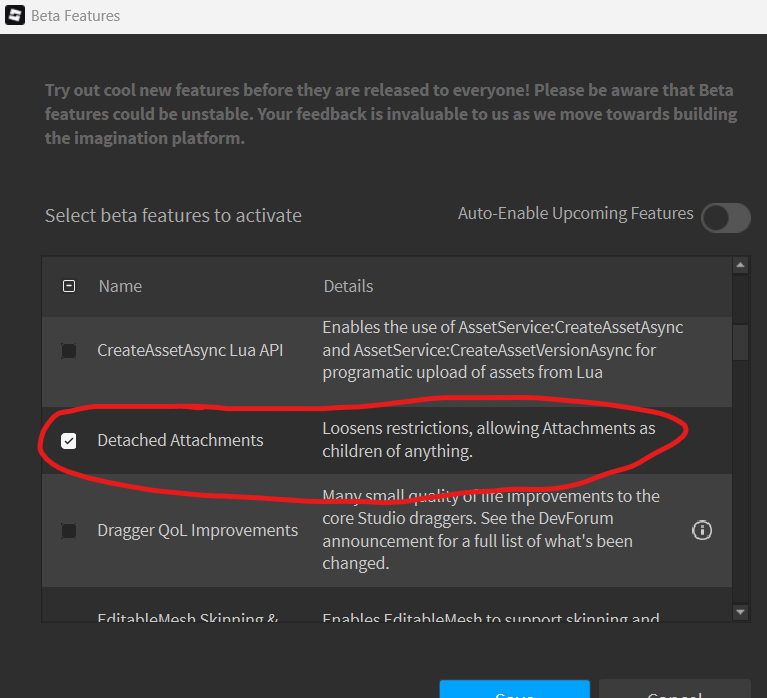Click the Roblox Studio logo icon

click(15, 15)
